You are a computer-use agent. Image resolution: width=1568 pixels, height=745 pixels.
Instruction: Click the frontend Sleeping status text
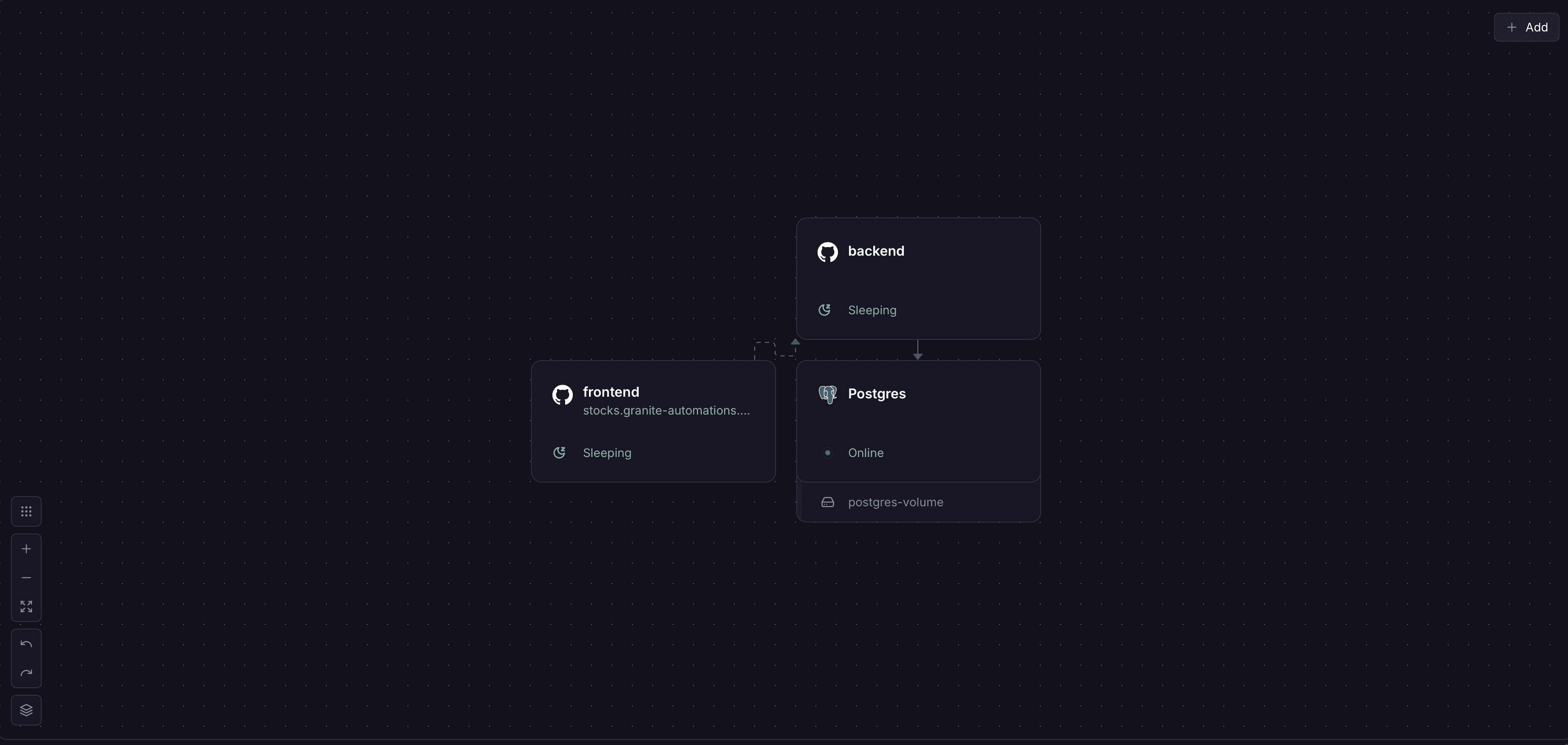[x=607, y=453]
